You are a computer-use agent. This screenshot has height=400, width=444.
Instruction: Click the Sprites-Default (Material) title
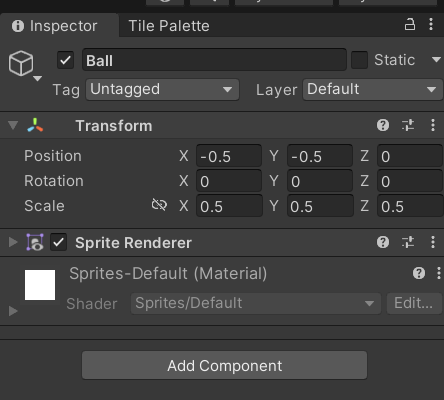pyautogui.click(x=168, y=274)
